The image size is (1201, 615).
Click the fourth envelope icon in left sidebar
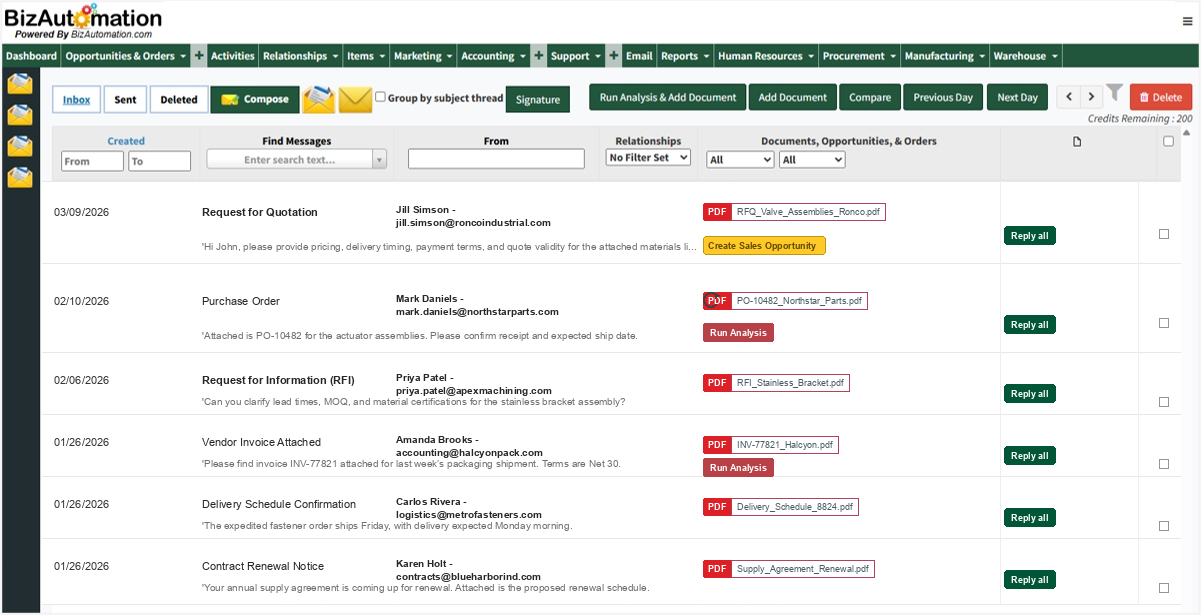pyautogui.click(x=20, y=178)
